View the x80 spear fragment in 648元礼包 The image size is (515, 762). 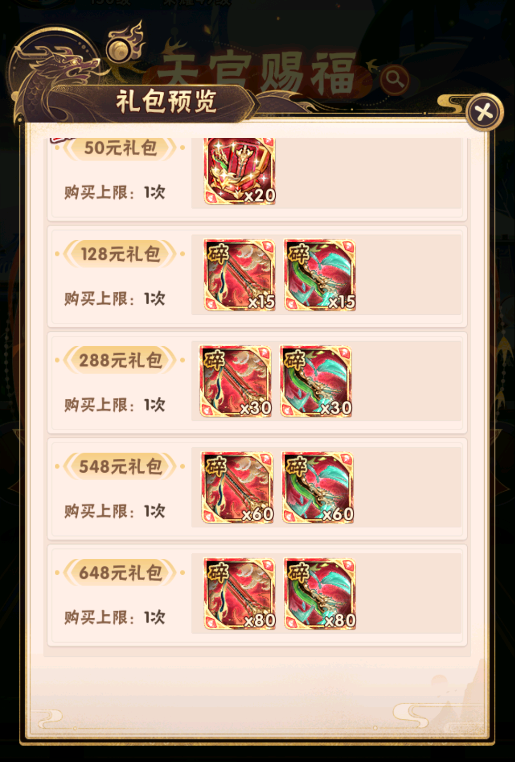coord(240,594)
